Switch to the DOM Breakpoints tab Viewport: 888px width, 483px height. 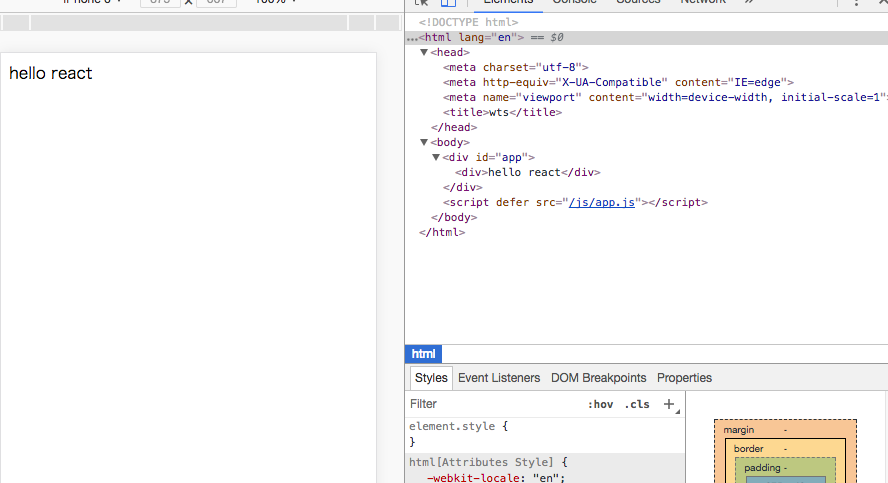pos(599,378)
